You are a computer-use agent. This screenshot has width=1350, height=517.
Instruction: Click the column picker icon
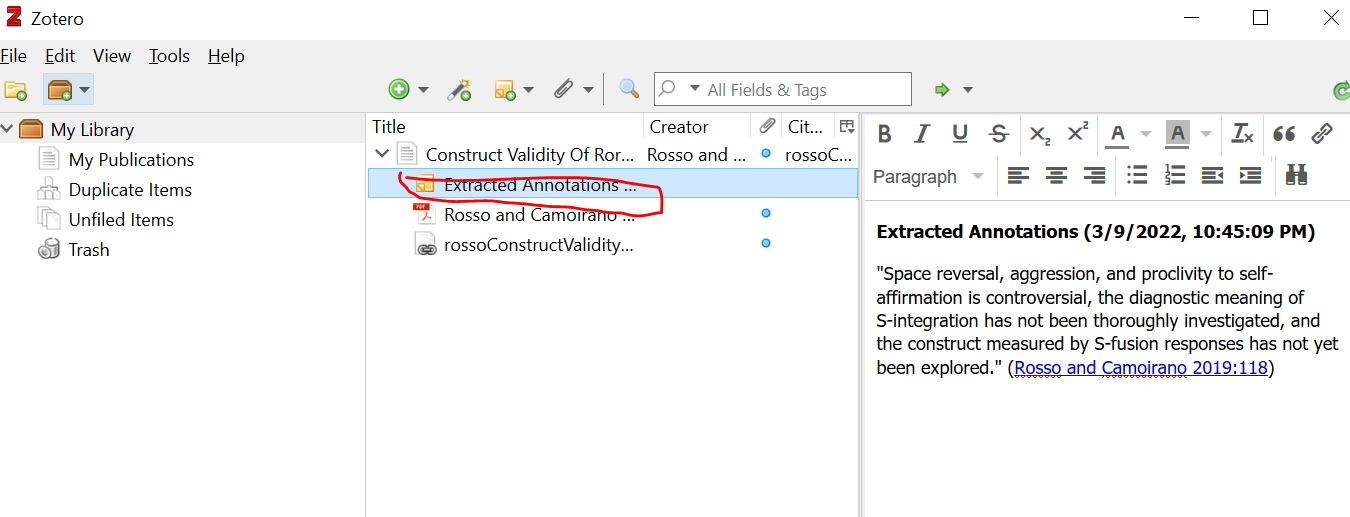[847, 126]
